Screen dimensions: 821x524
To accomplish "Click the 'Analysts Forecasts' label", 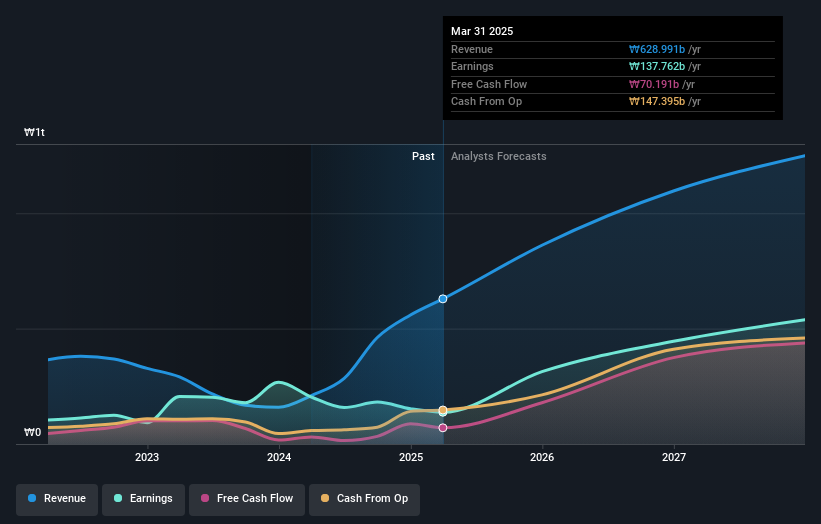I will [498, 156].
